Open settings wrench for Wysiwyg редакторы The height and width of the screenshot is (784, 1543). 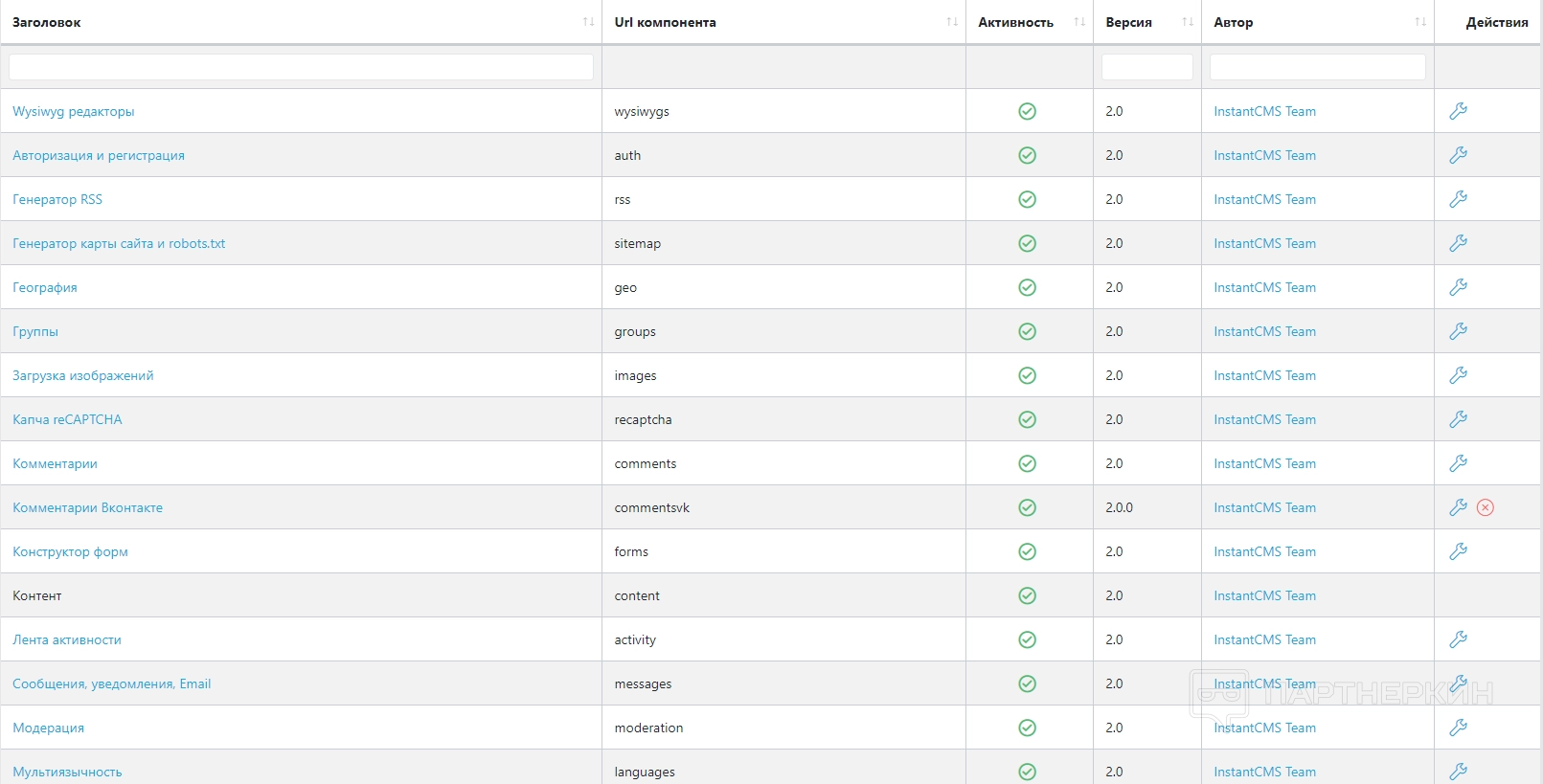tap(1458, 111)
